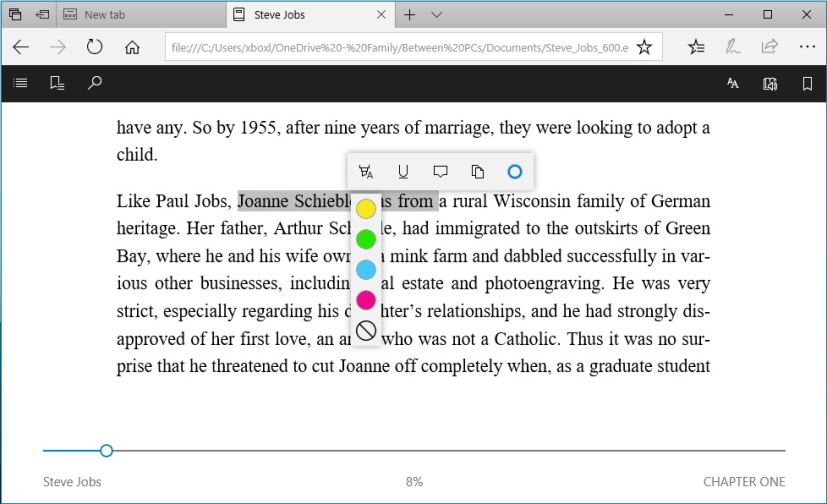Click the year 1955 in the text

(x=258, y=128)
